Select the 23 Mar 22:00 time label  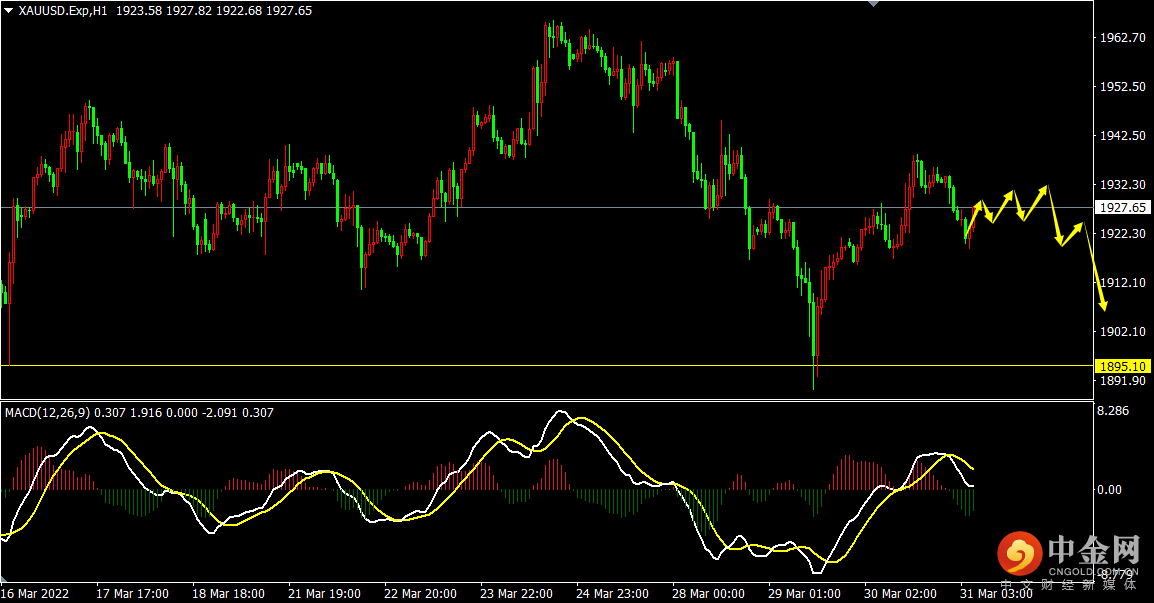(516, 593)
